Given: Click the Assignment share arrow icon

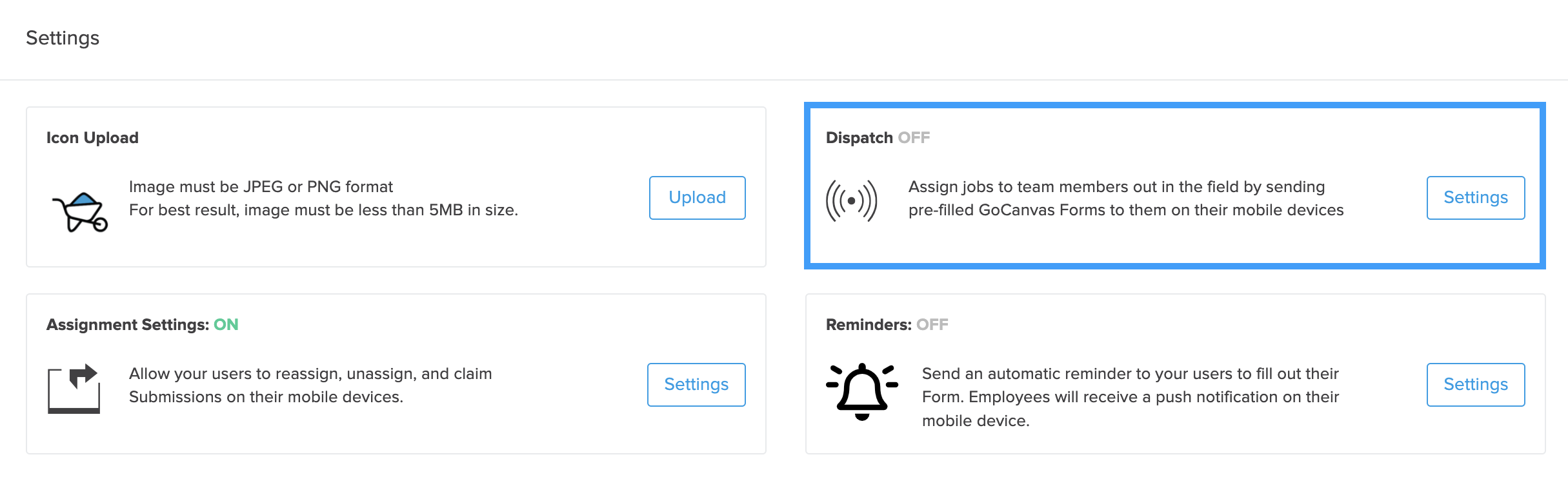Looking at the screenshot, I should (x=74, y=388).
